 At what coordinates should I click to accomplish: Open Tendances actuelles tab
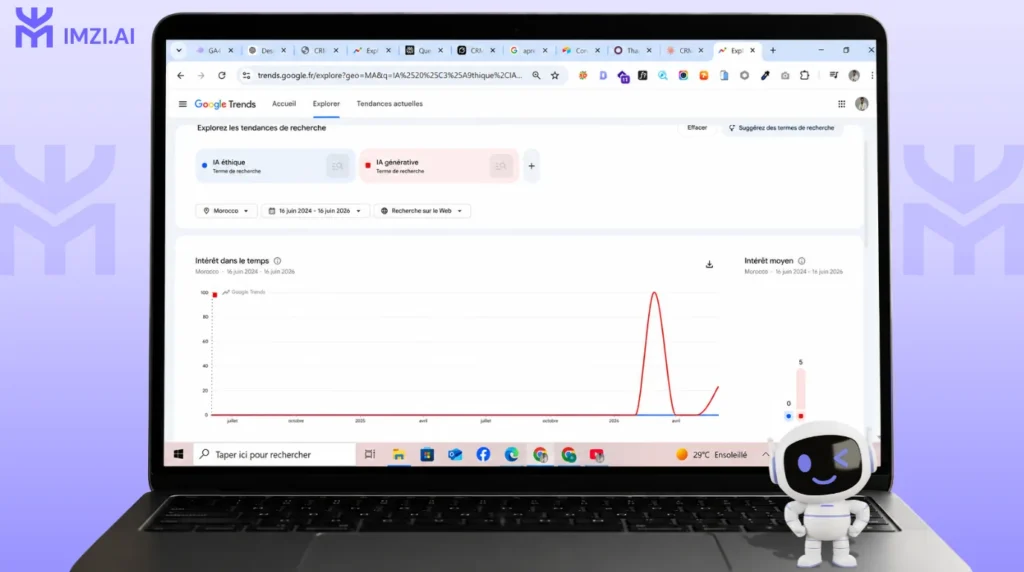(x=389, y=104)
